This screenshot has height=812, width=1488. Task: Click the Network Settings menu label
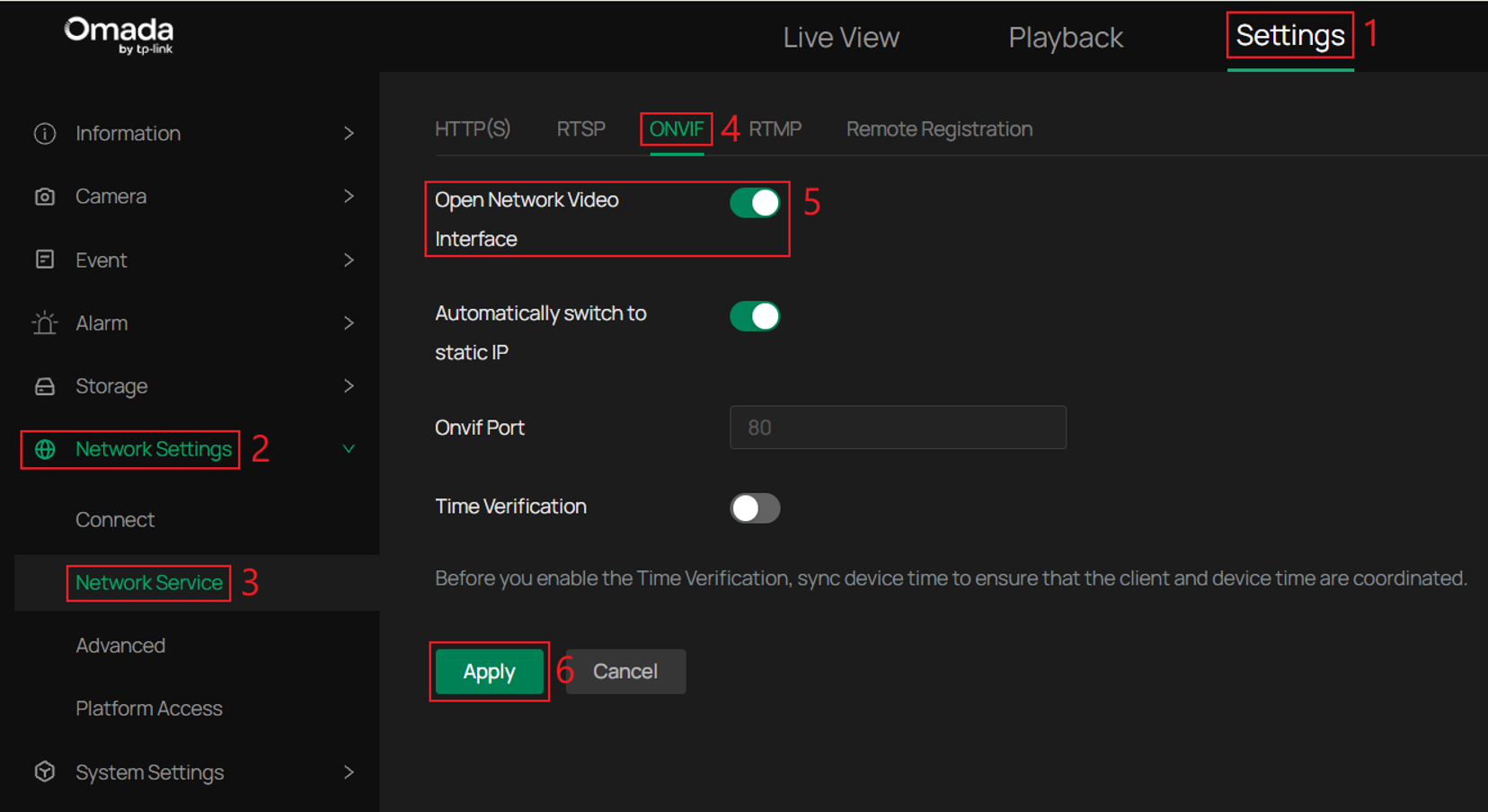pyautogui.click(x=154, y=449)
